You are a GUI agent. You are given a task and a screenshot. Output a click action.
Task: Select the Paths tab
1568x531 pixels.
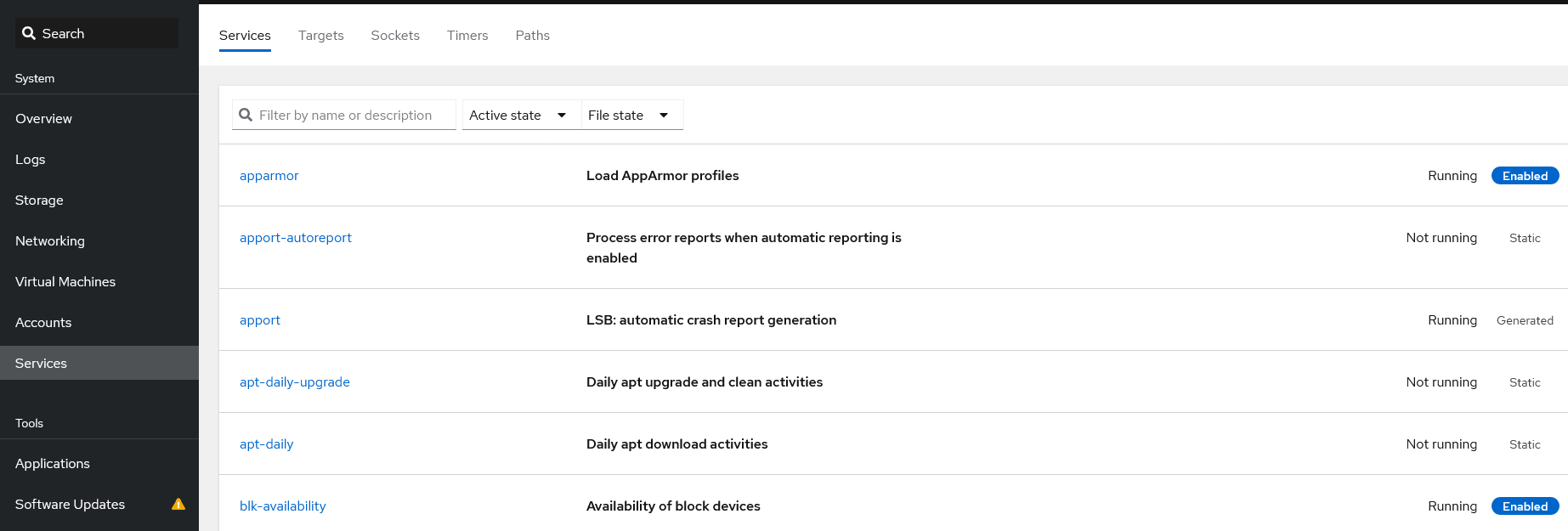[x=532, y=36]
